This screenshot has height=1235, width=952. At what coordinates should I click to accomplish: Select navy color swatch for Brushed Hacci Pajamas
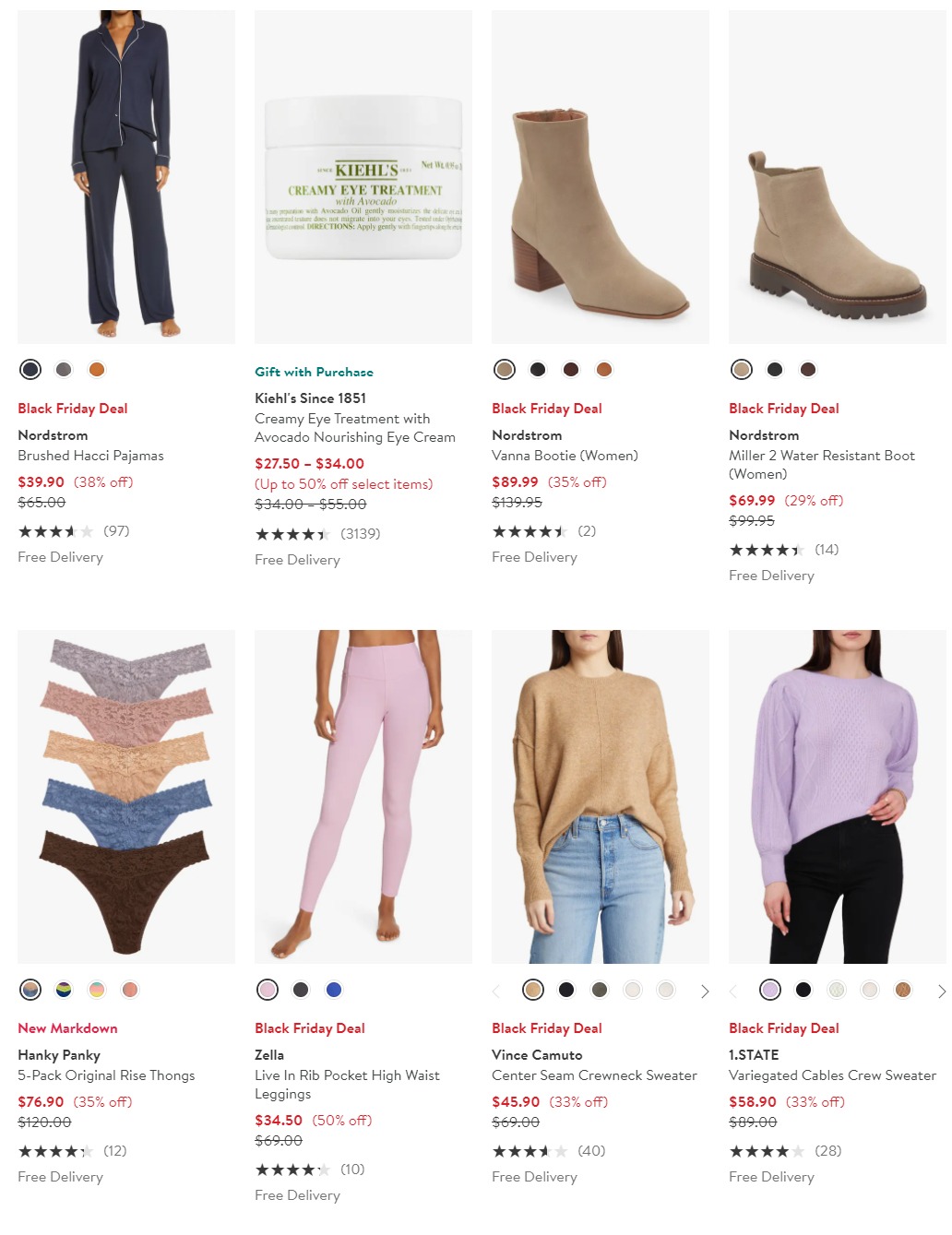30,370
